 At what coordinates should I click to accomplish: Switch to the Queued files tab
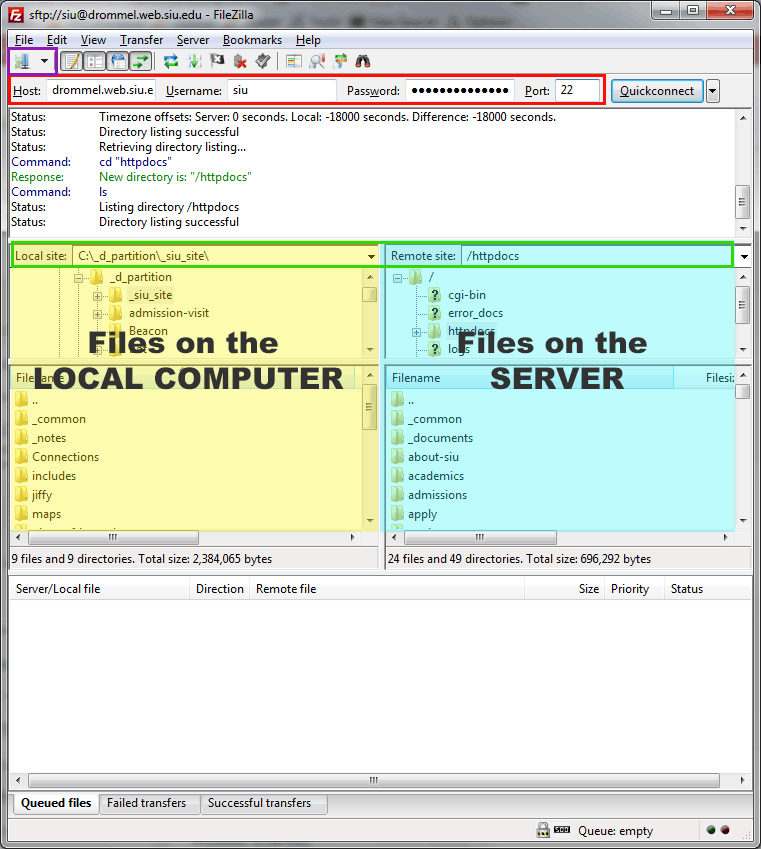55,803
